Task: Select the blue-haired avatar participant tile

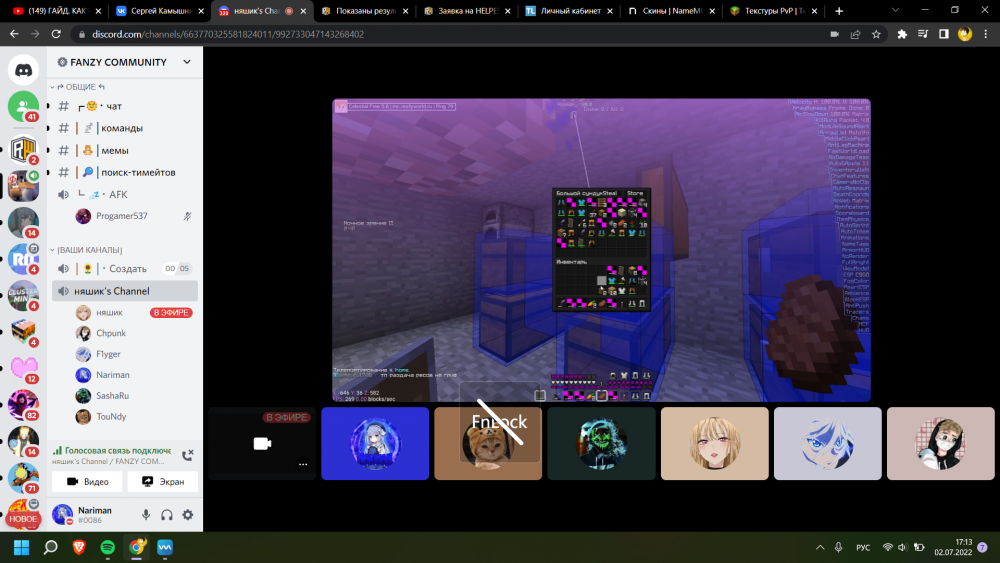Action: click(x=828, y=443)
